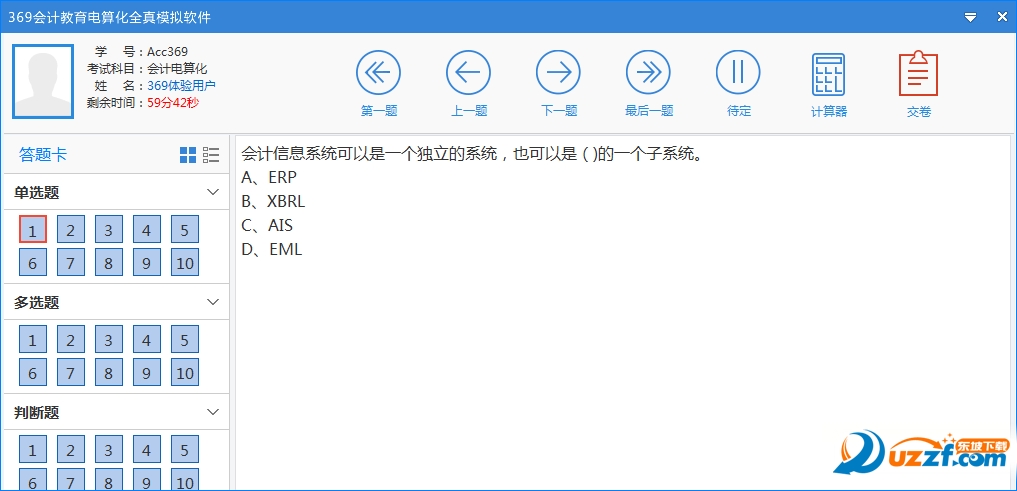Open single-choice question 8

tap(108, 263)
